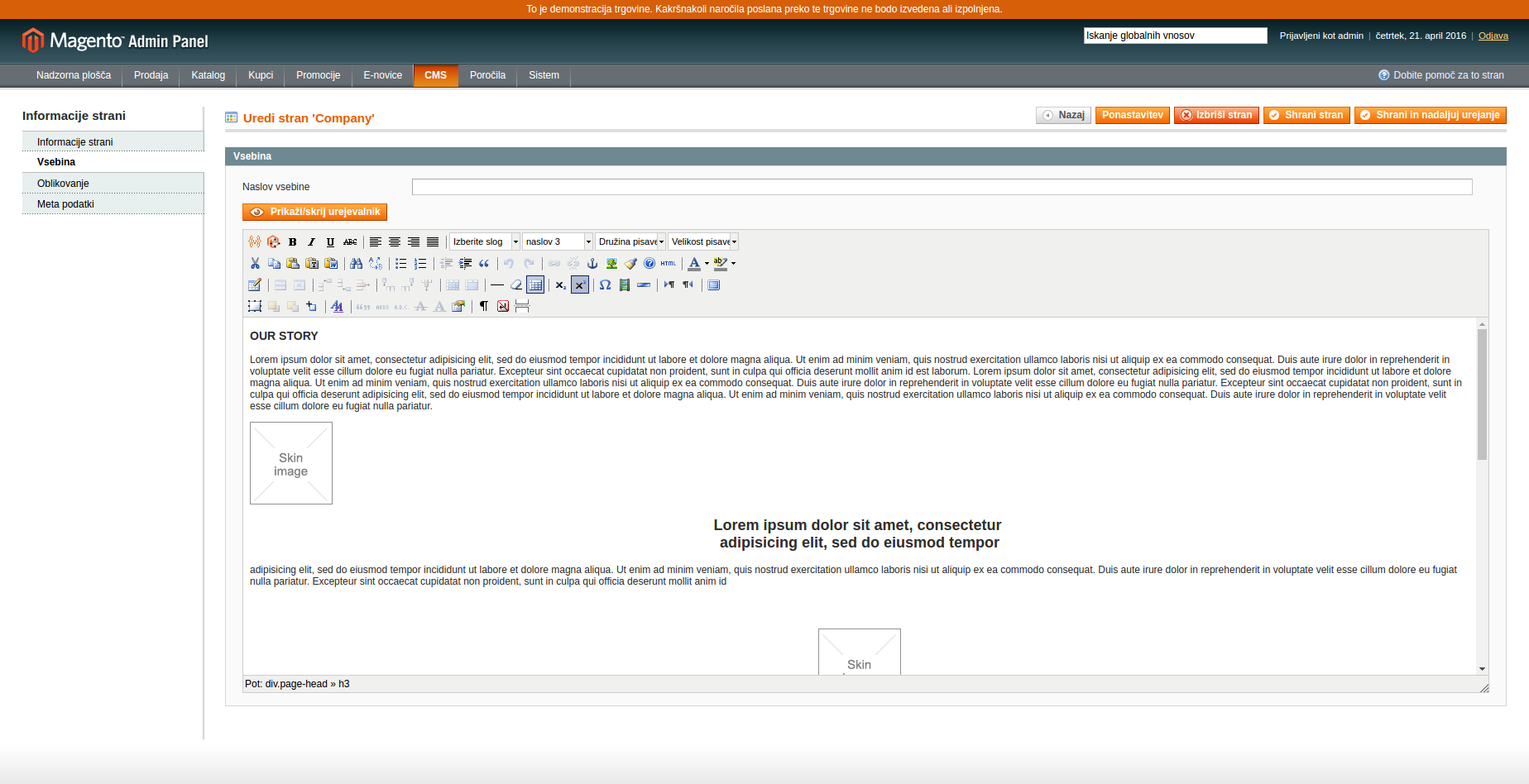
Task: Expand highlight color picker arrow
Action: tap(733, 263)
